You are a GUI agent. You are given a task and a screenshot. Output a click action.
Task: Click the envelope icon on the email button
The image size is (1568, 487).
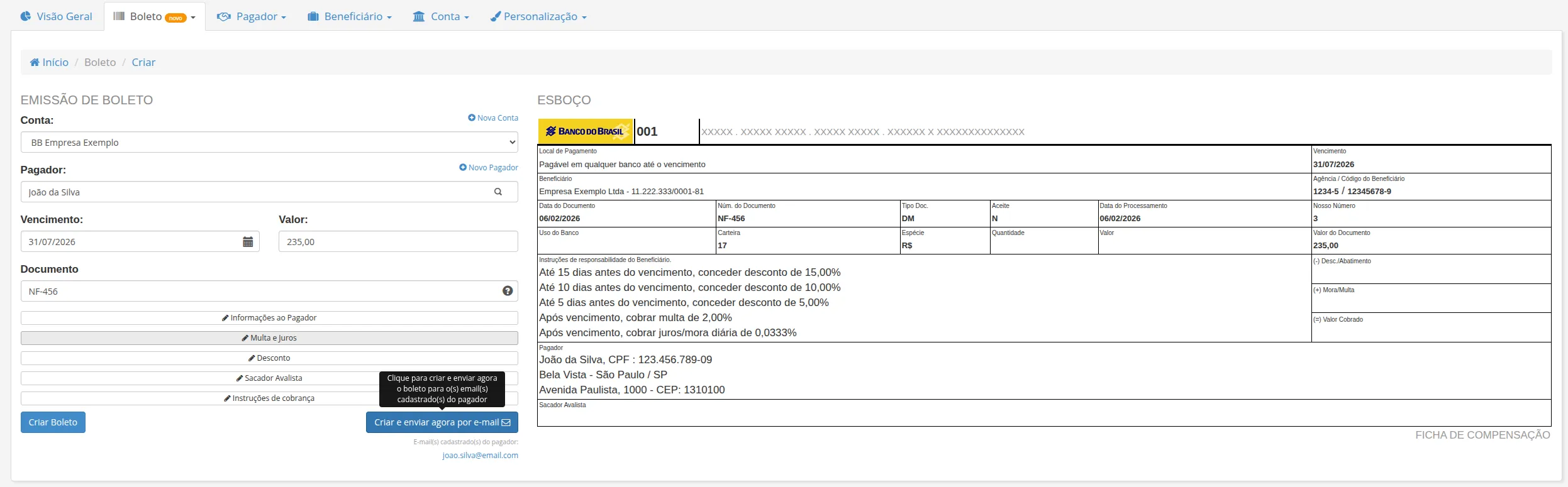click(x=506, y=422)
